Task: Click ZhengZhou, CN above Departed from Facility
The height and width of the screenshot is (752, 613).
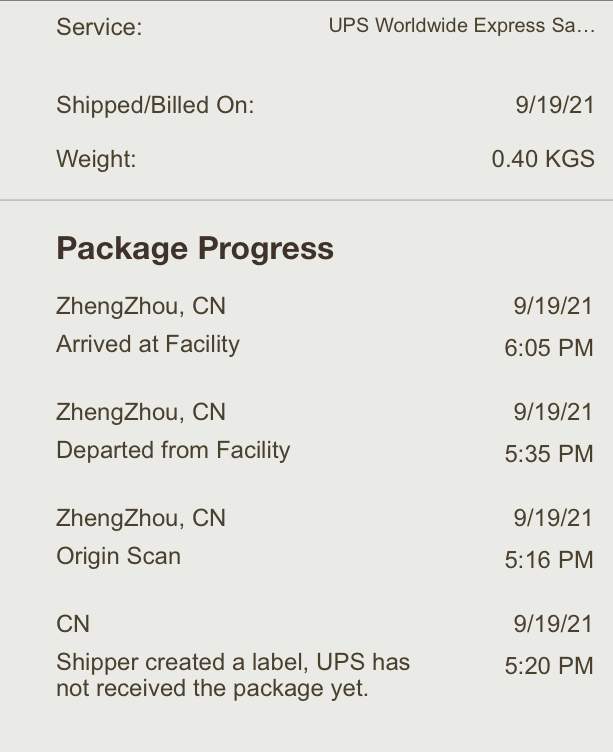Action: pos(141,412)
